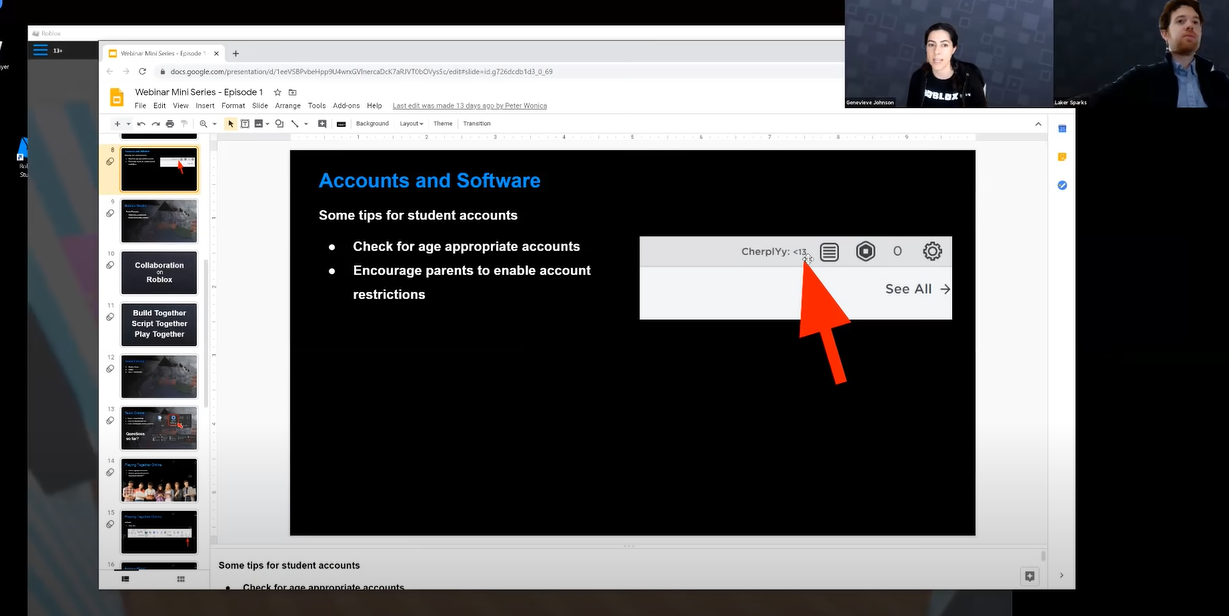This screenshot has height=616, width=1229.
Task: Click the Move to folder icon
Action: 292,92
